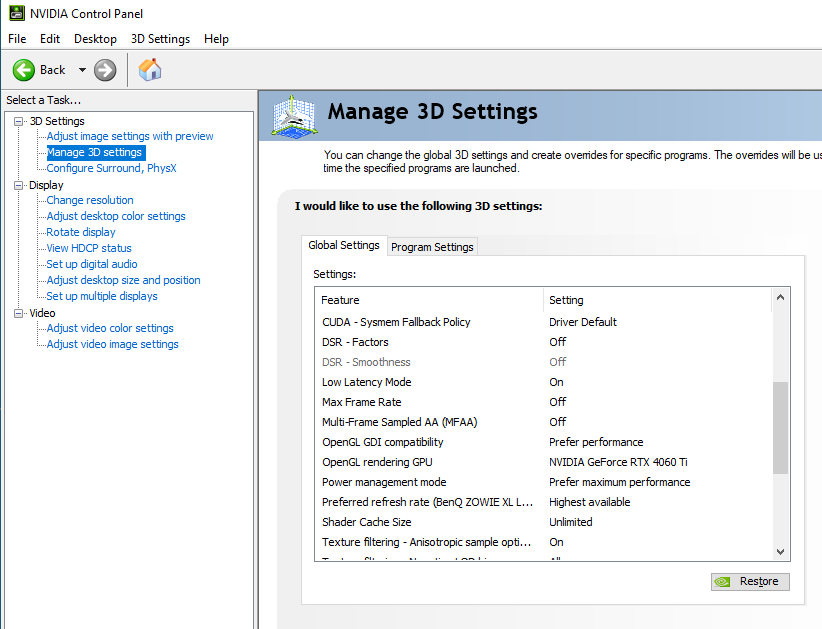Open Adjust image settings with preview
822x629 pixels.
130,136
